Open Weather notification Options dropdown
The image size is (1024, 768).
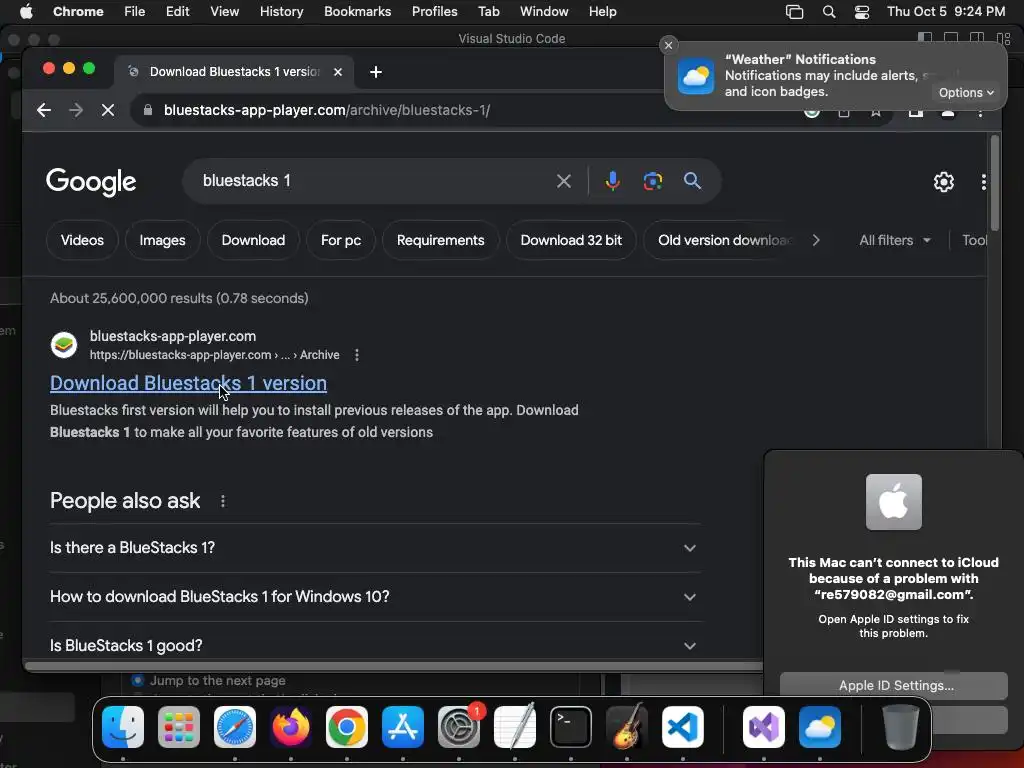pyautogui.click(x=966, y=93)
